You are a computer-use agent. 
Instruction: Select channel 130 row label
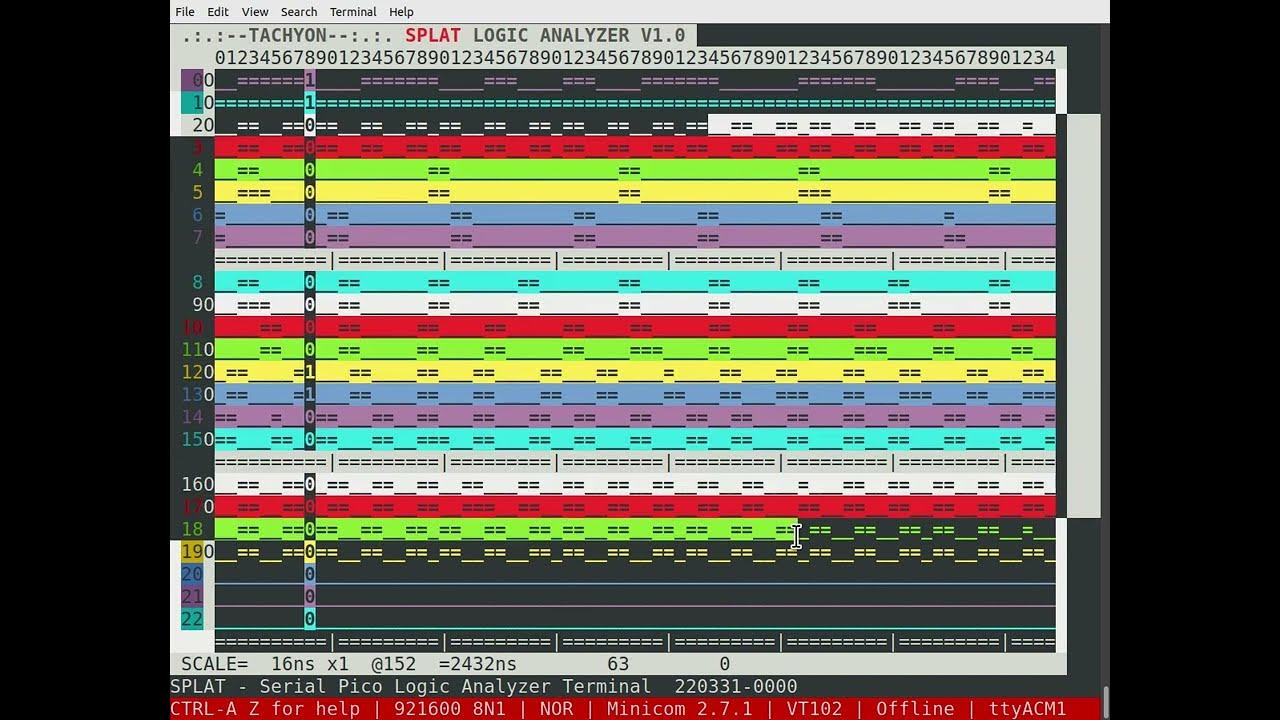click(x=198, y=394)
